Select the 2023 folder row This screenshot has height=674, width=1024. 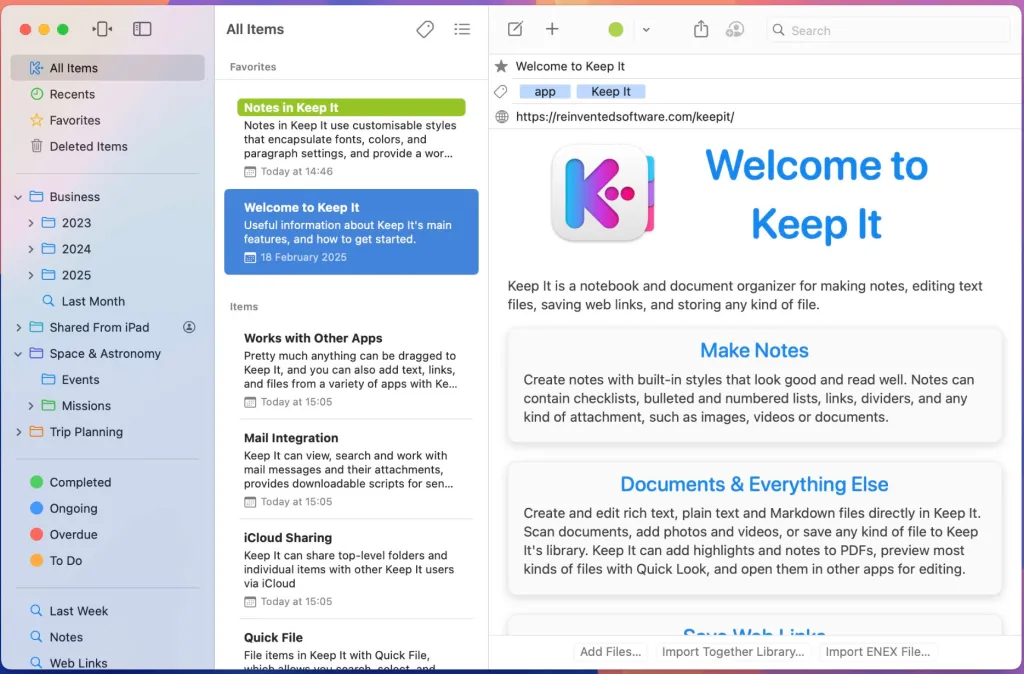(x=108, y=223)
